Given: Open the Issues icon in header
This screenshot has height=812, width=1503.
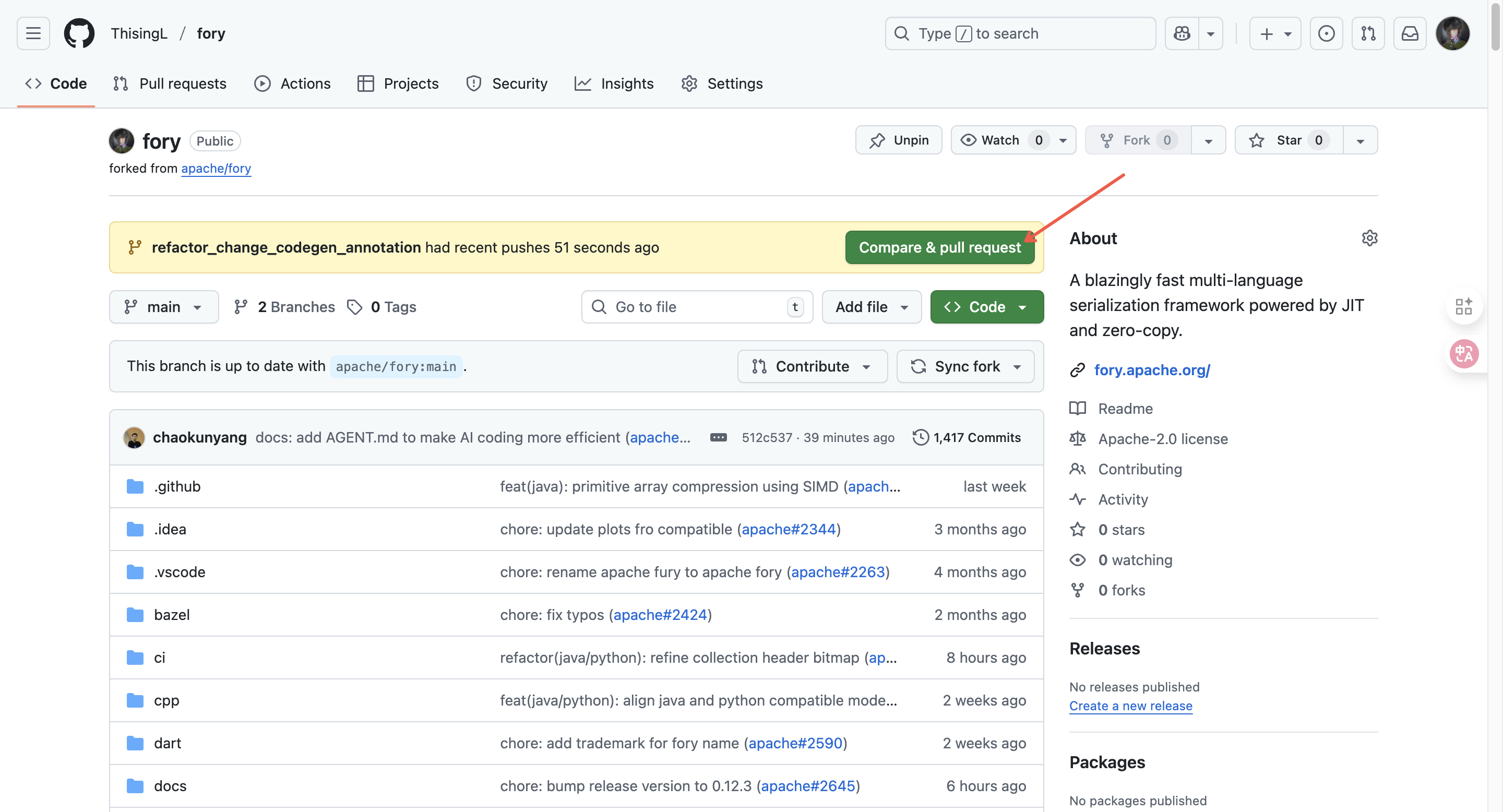Looking at the screenshot, I should (1326, 33).
